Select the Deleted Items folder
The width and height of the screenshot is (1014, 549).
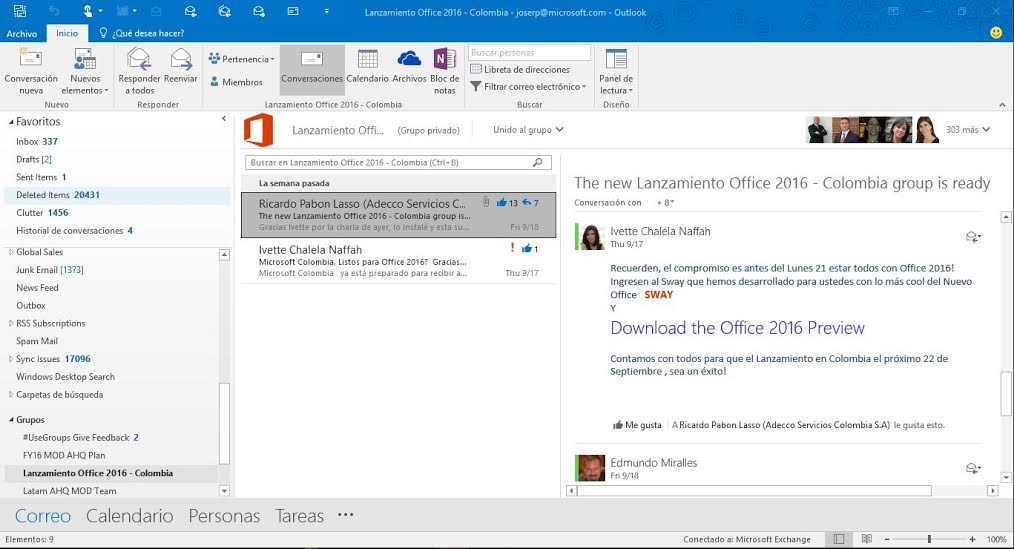click(43, 195)
